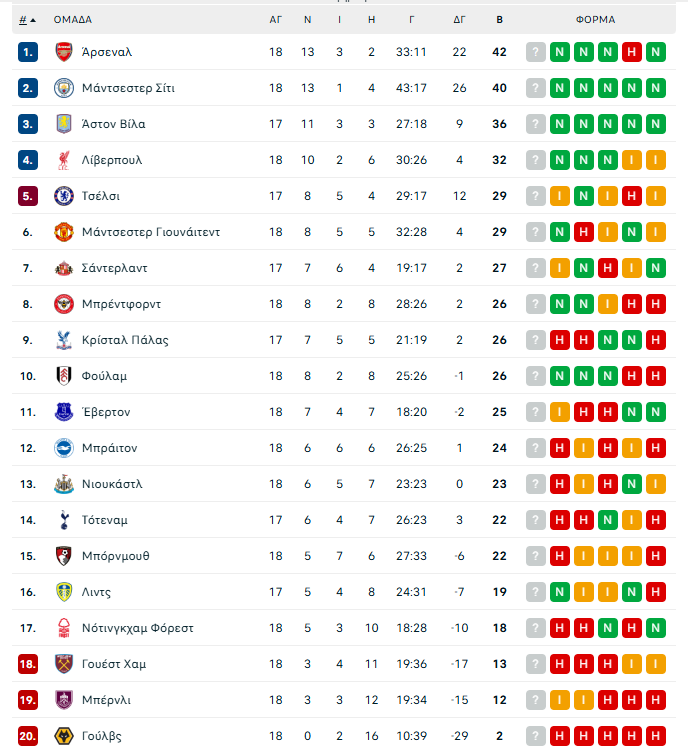This screenshot has width=688, height=752.
Task: Click the ΦΟΡΜΑ column header
Action: 595,19
